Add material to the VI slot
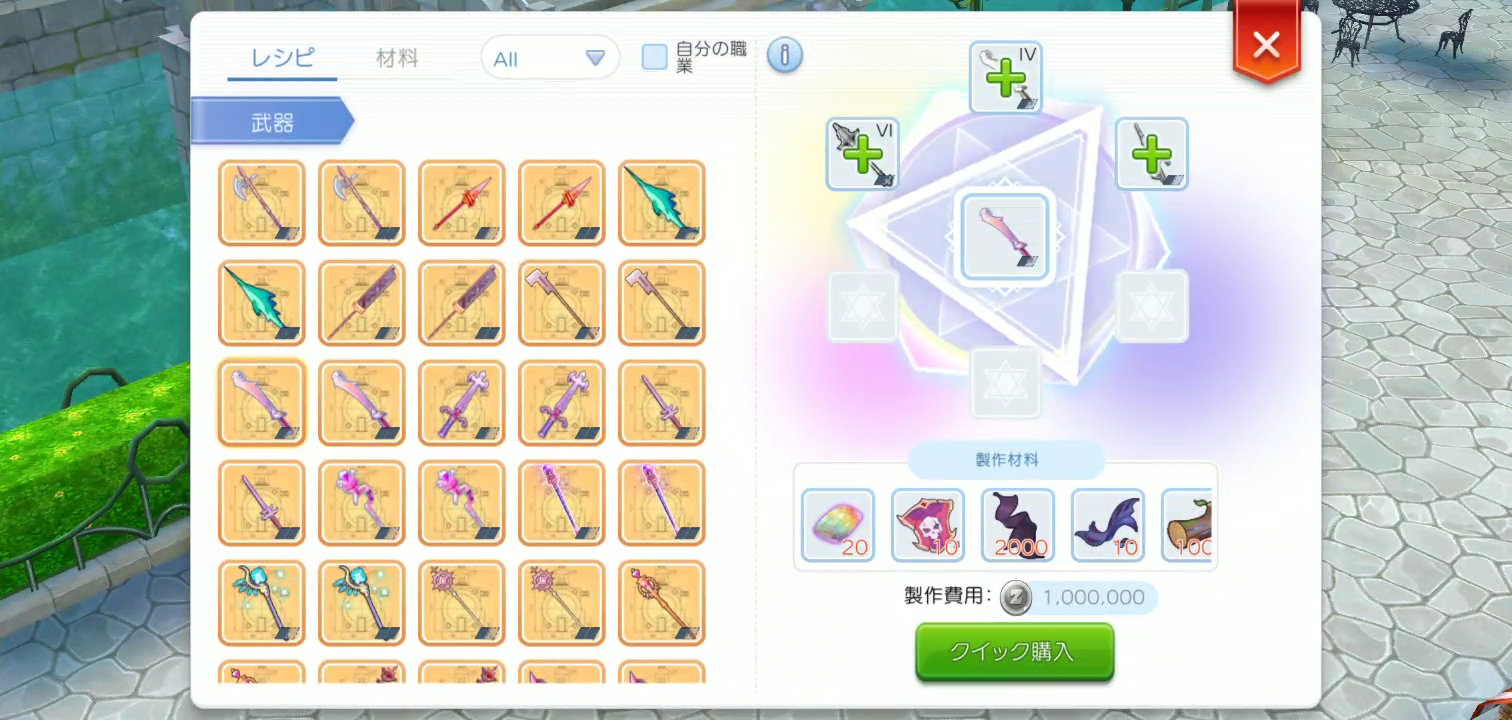This screenshot has width=1512, height=720. tap(863, 153)
